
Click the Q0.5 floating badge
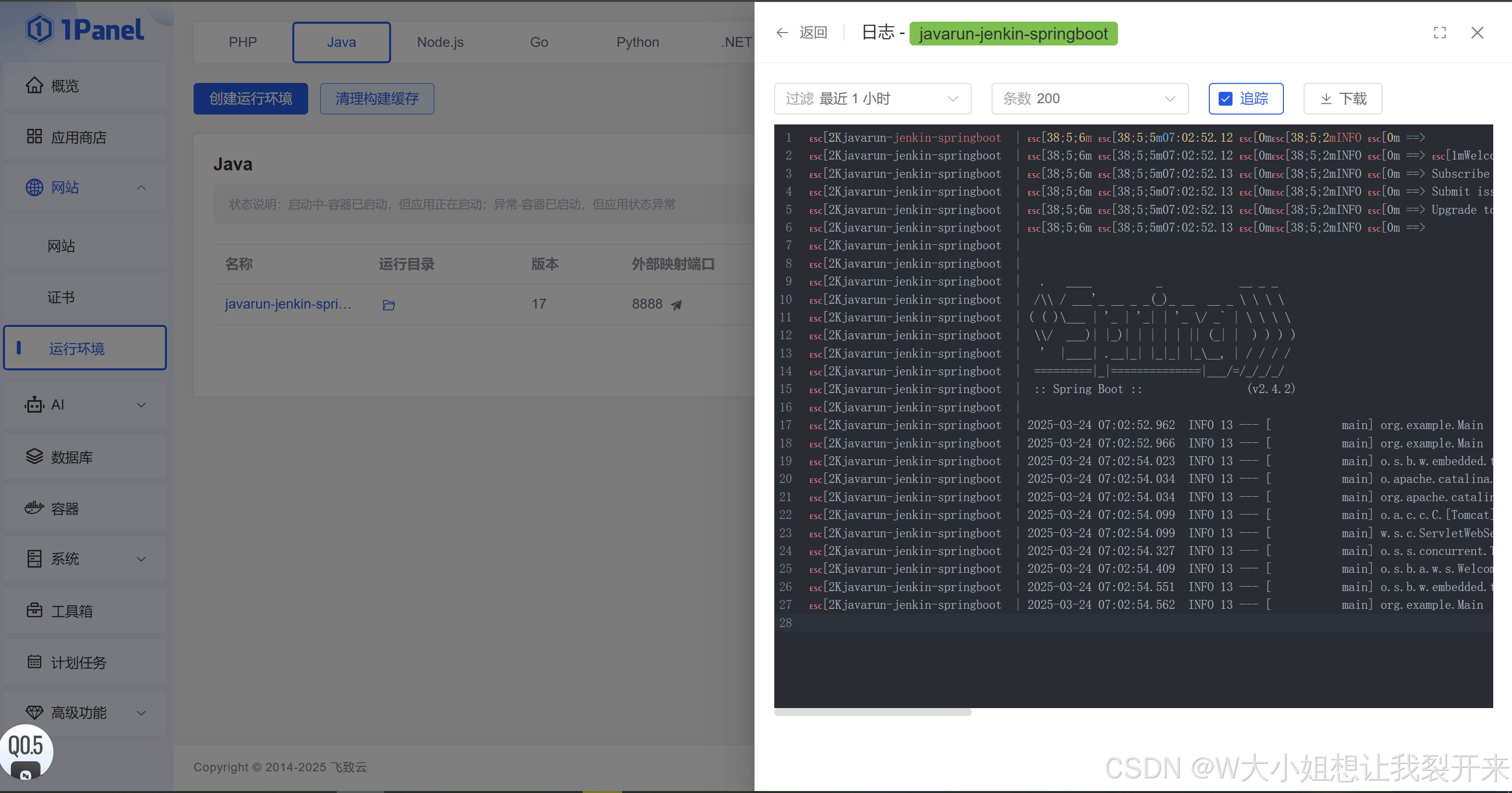point(26,753)
